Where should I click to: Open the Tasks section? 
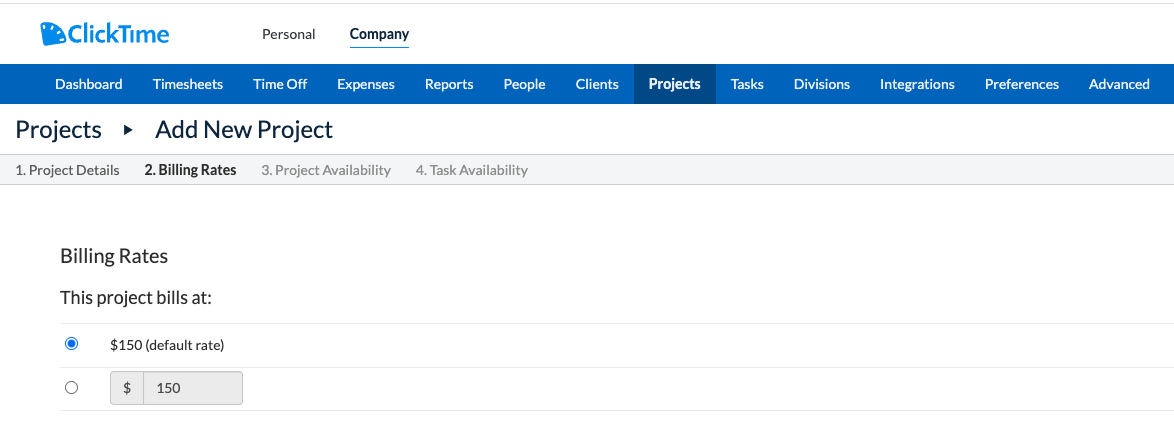[747, 84]
